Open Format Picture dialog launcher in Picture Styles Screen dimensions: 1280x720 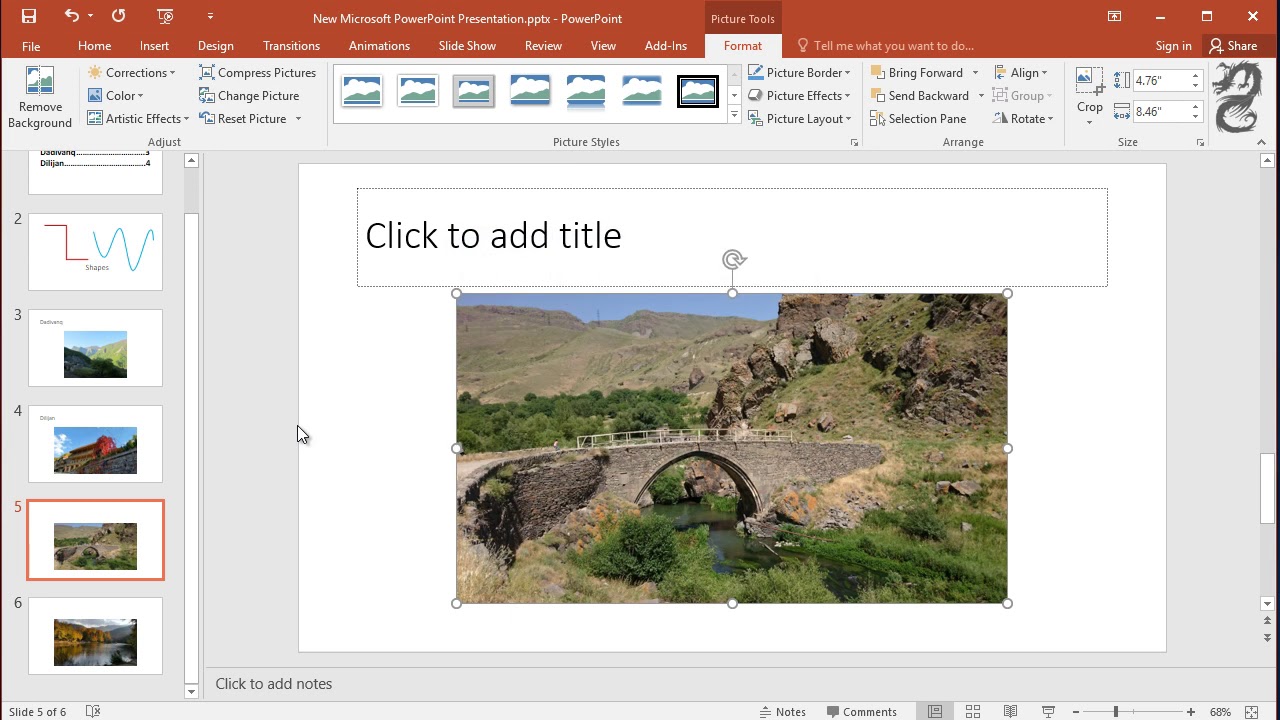854,143
